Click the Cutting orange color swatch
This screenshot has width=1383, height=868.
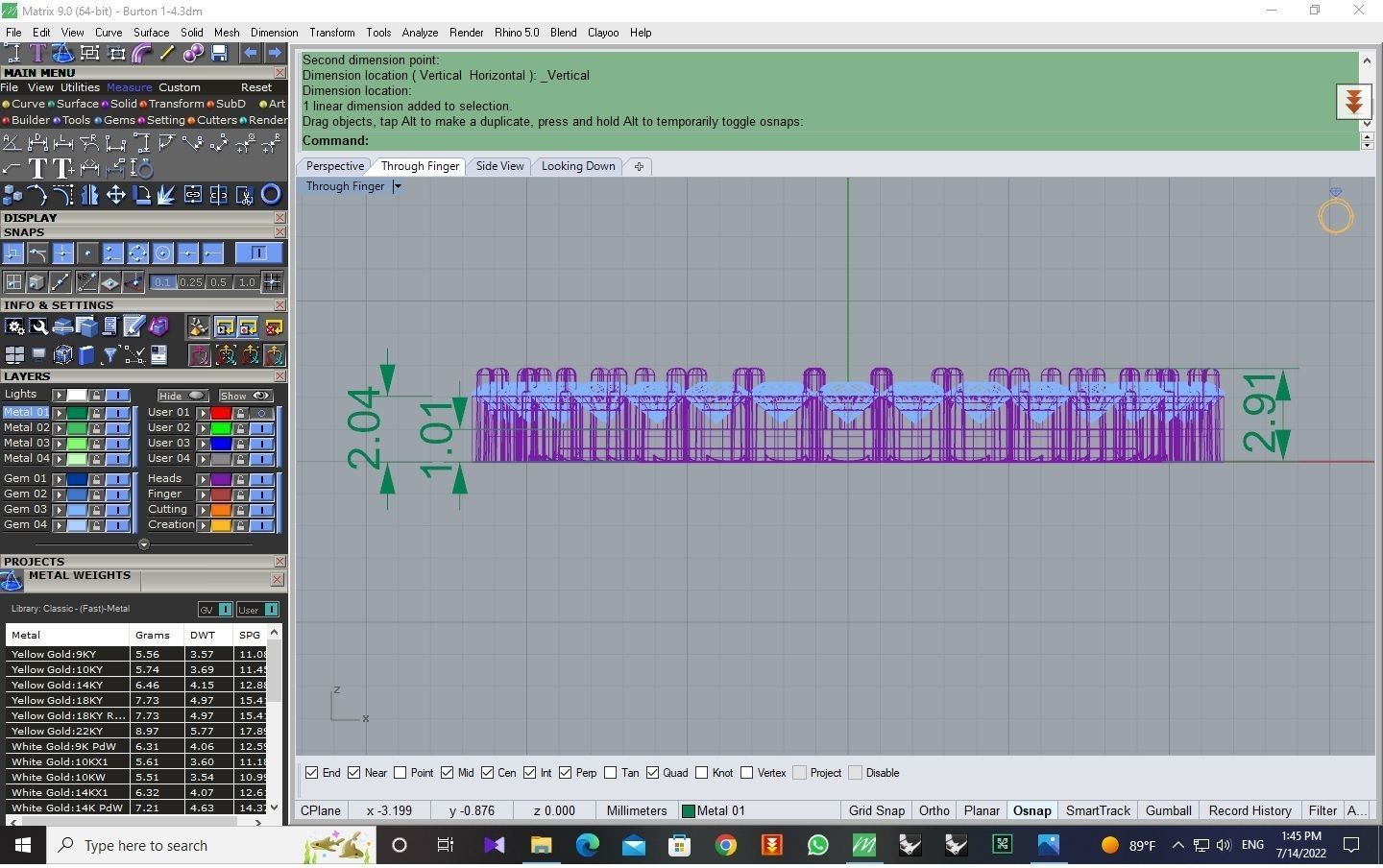point(221,510)
